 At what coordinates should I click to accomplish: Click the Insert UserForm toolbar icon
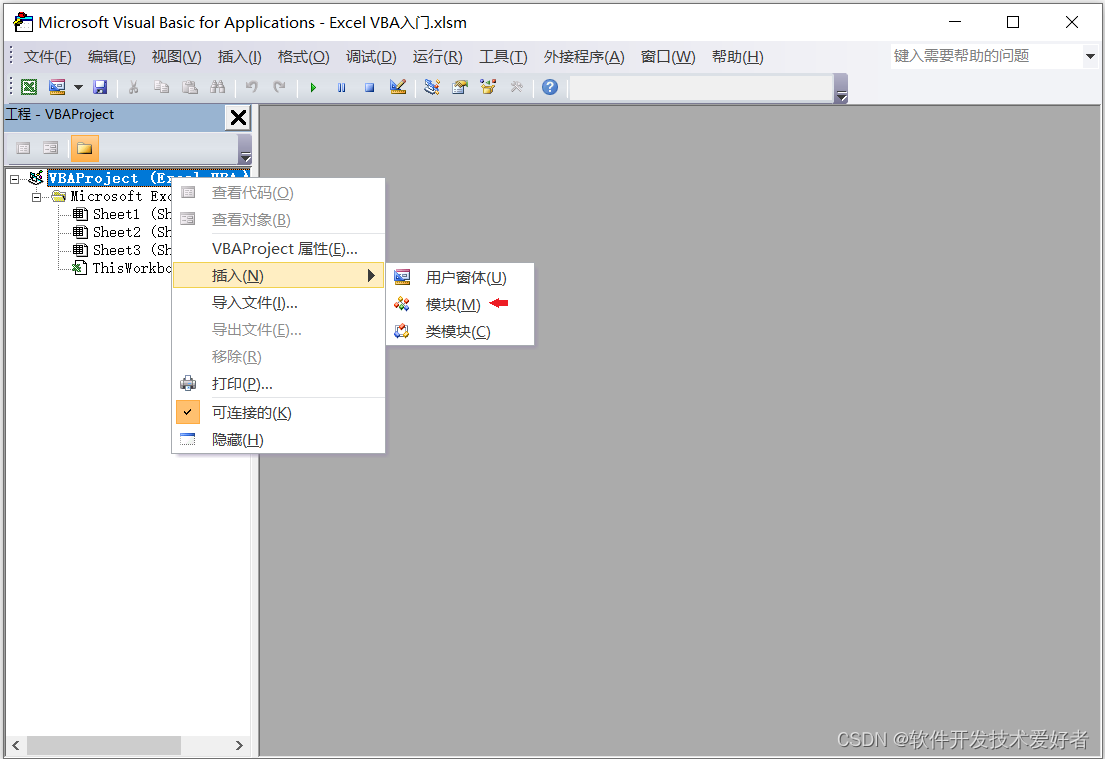point(57,87)
